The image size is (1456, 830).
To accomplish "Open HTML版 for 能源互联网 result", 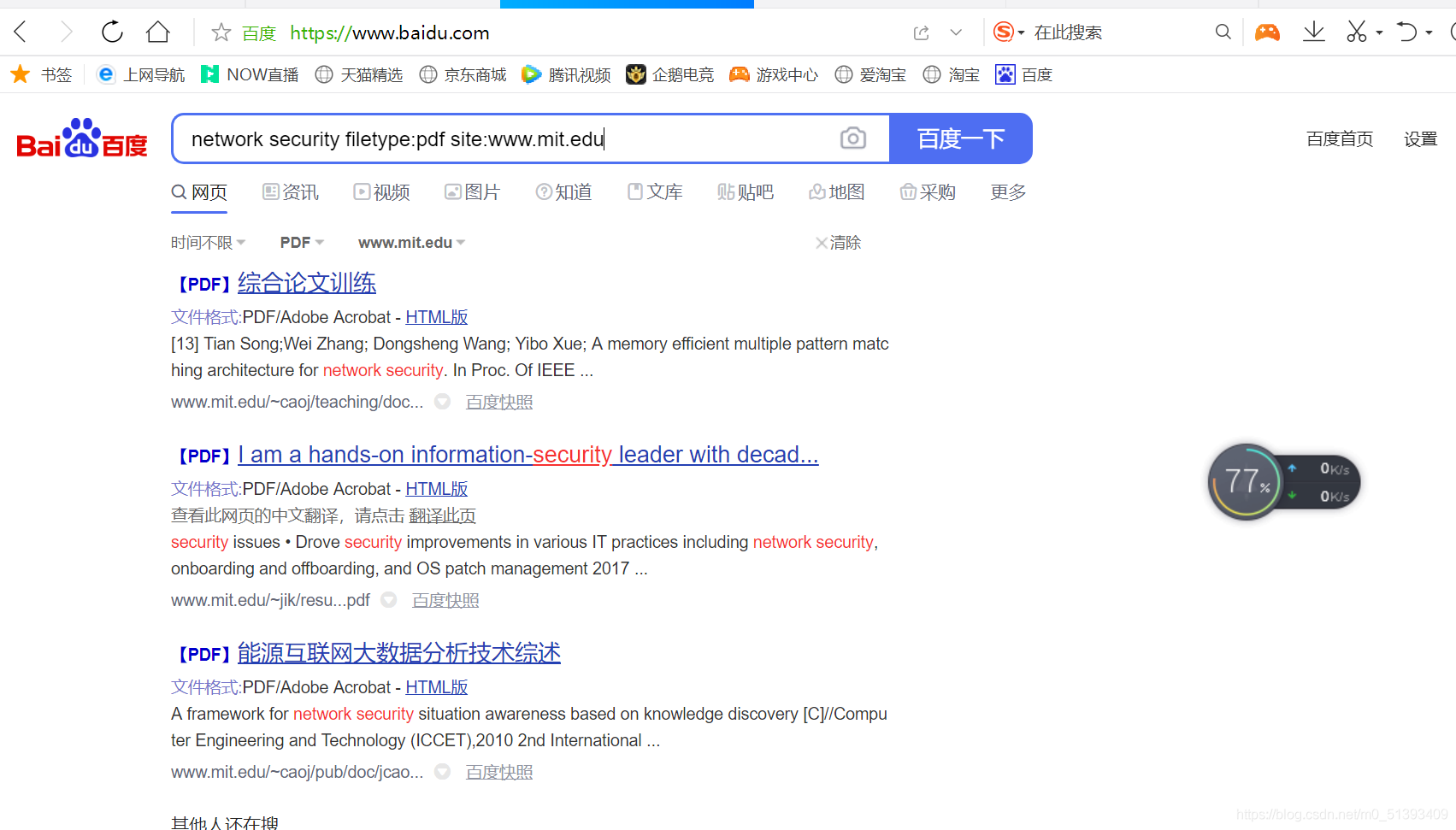I will click(x=436, y=687).
